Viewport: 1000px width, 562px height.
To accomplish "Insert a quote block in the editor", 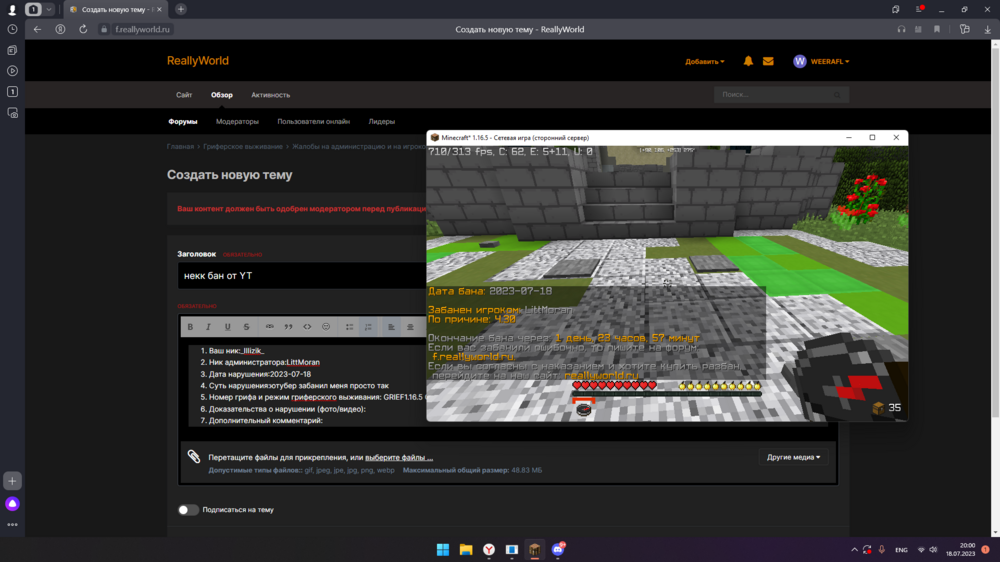I will 288,327.
